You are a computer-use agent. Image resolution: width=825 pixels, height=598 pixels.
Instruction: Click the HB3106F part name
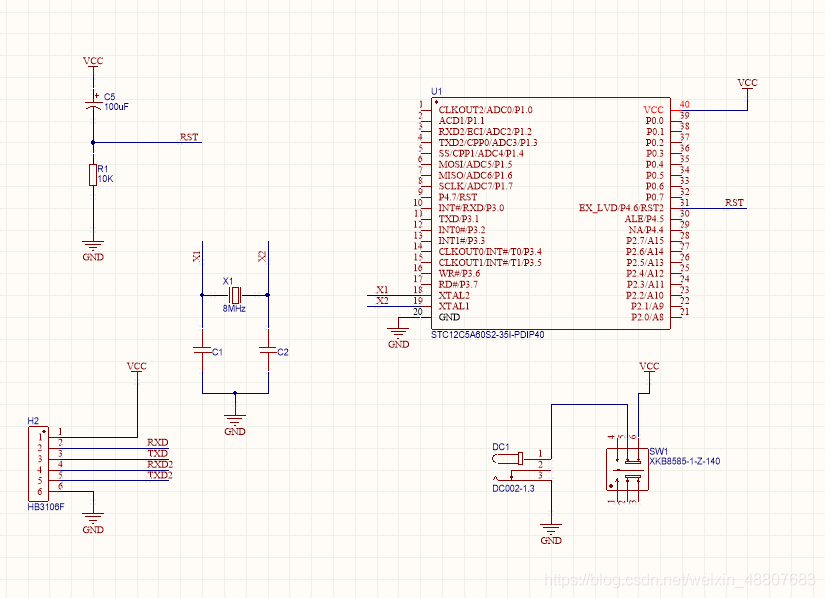coord(46,507)
